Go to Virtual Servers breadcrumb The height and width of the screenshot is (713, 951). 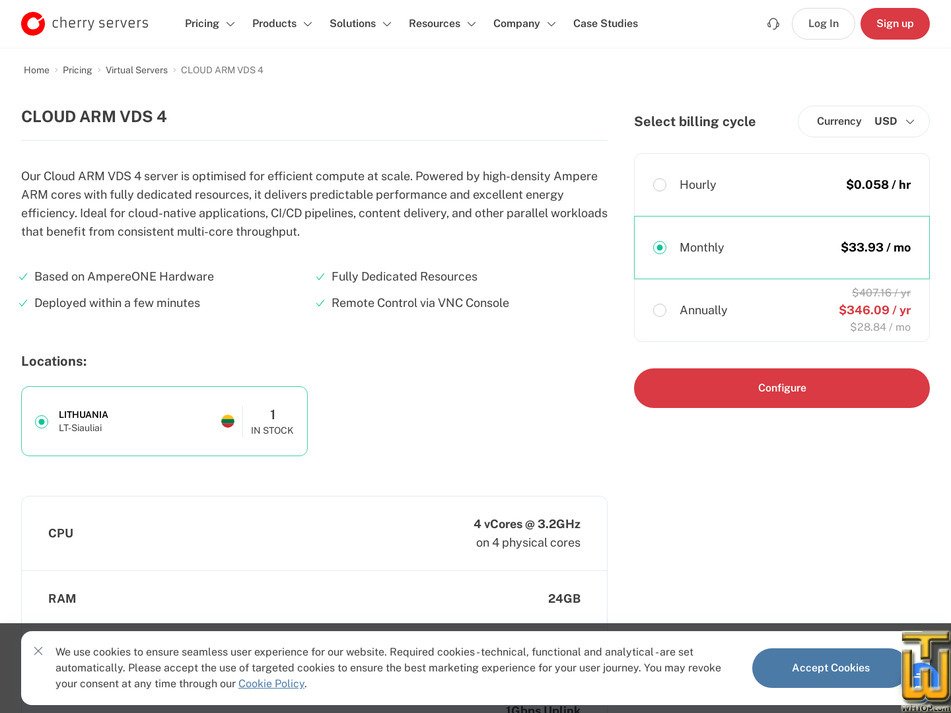pyautogui.click(x=136, y=70)
